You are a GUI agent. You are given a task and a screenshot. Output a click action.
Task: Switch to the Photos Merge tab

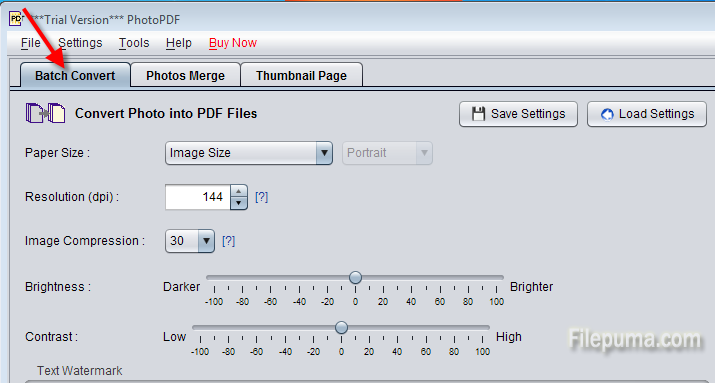(185, 75)
